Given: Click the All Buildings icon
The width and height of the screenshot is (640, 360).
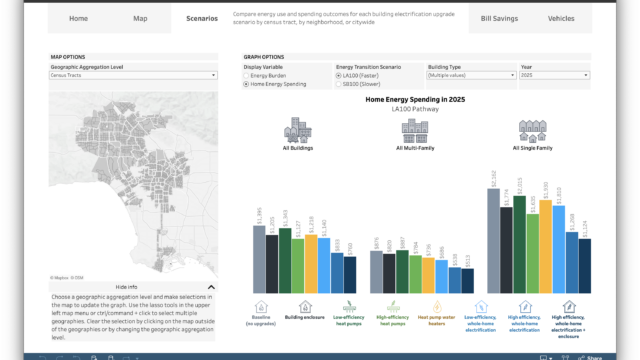Looking at the screenshot, I should coord(298,130).
